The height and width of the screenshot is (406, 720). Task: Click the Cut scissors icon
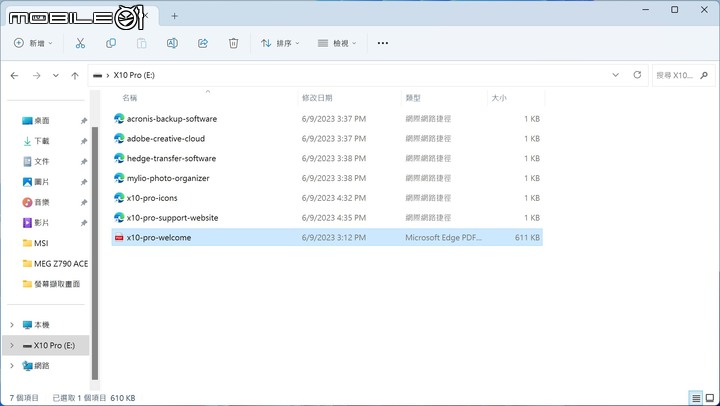pos(80,43)
